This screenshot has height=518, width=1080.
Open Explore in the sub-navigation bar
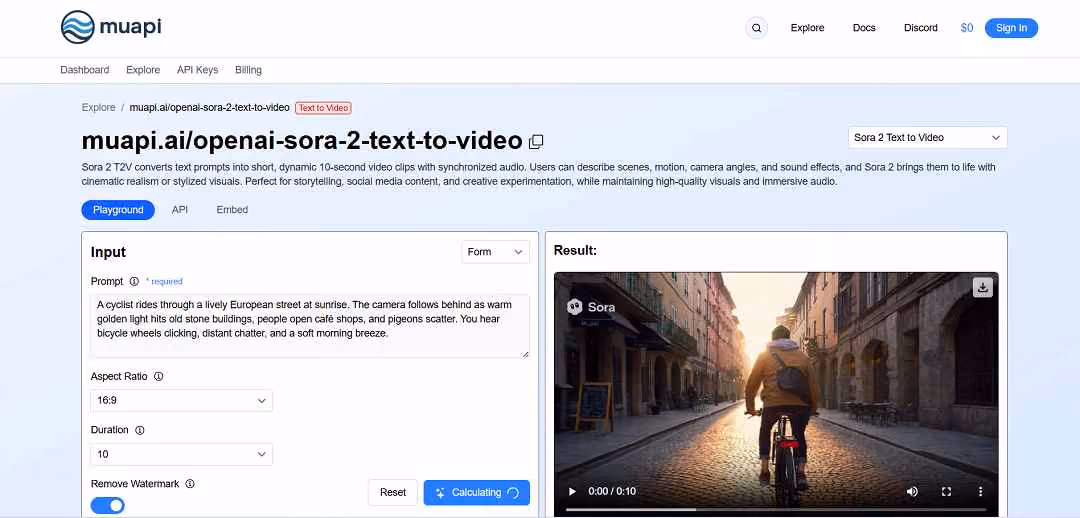point(143,70)
